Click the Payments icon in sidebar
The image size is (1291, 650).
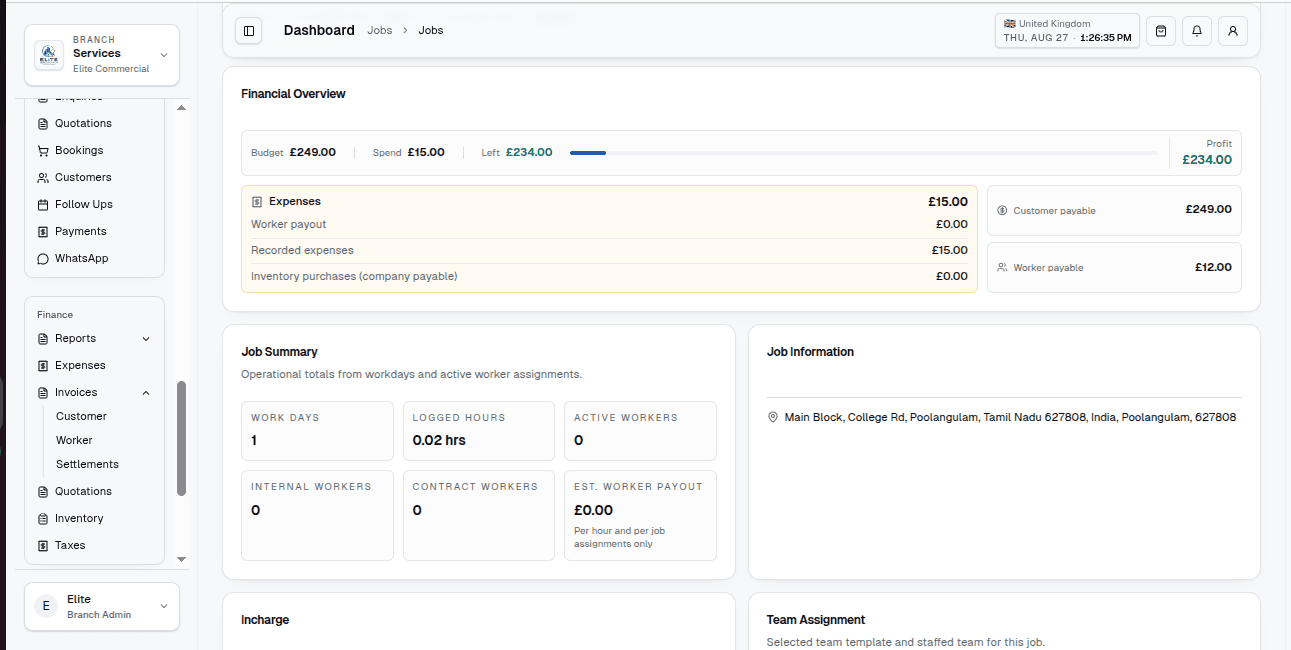click(x=43, y=232)
